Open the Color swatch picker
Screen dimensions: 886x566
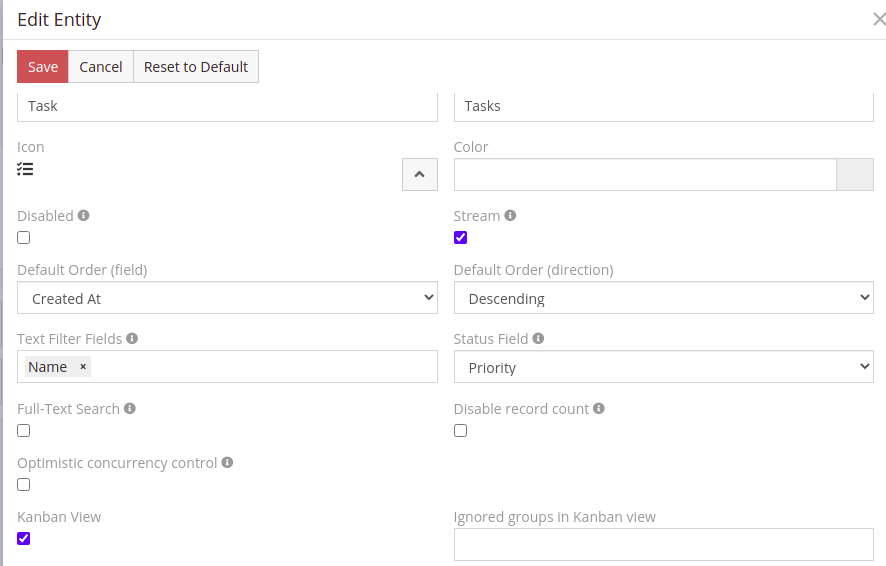pos(854,175)
